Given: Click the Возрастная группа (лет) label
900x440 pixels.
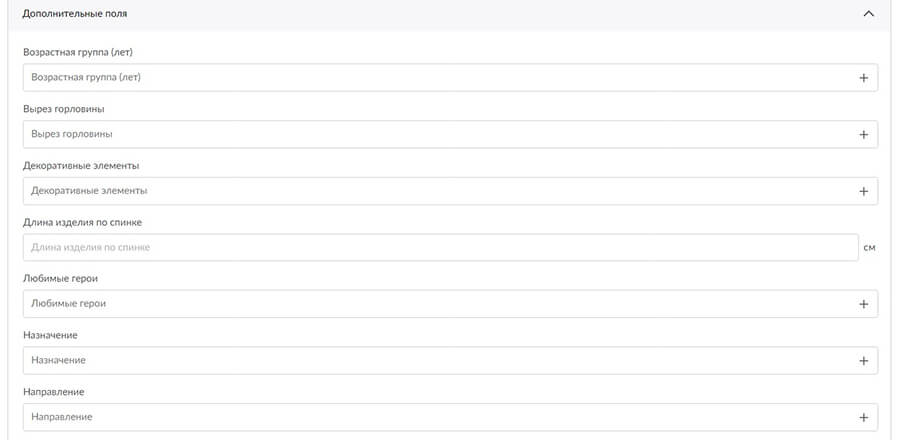Looking at the screenshot, I should 80,51.
